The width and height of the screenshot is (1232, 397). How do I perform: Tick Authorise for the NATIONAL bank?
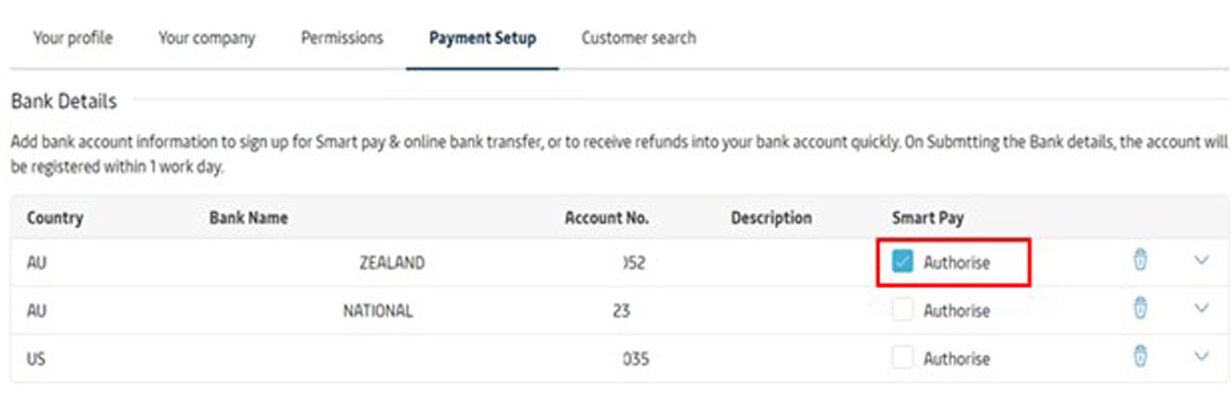[902, 310]
